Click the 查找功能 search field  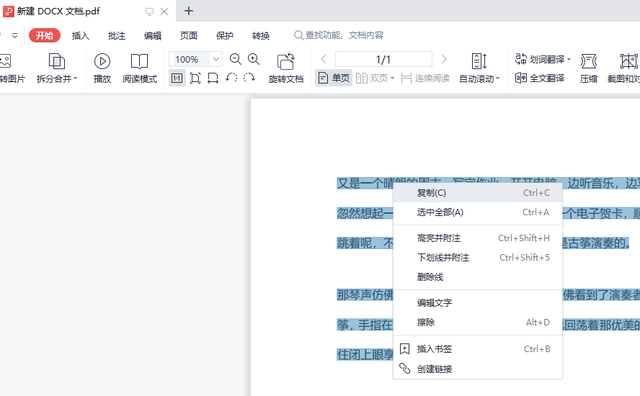(339, 35)
